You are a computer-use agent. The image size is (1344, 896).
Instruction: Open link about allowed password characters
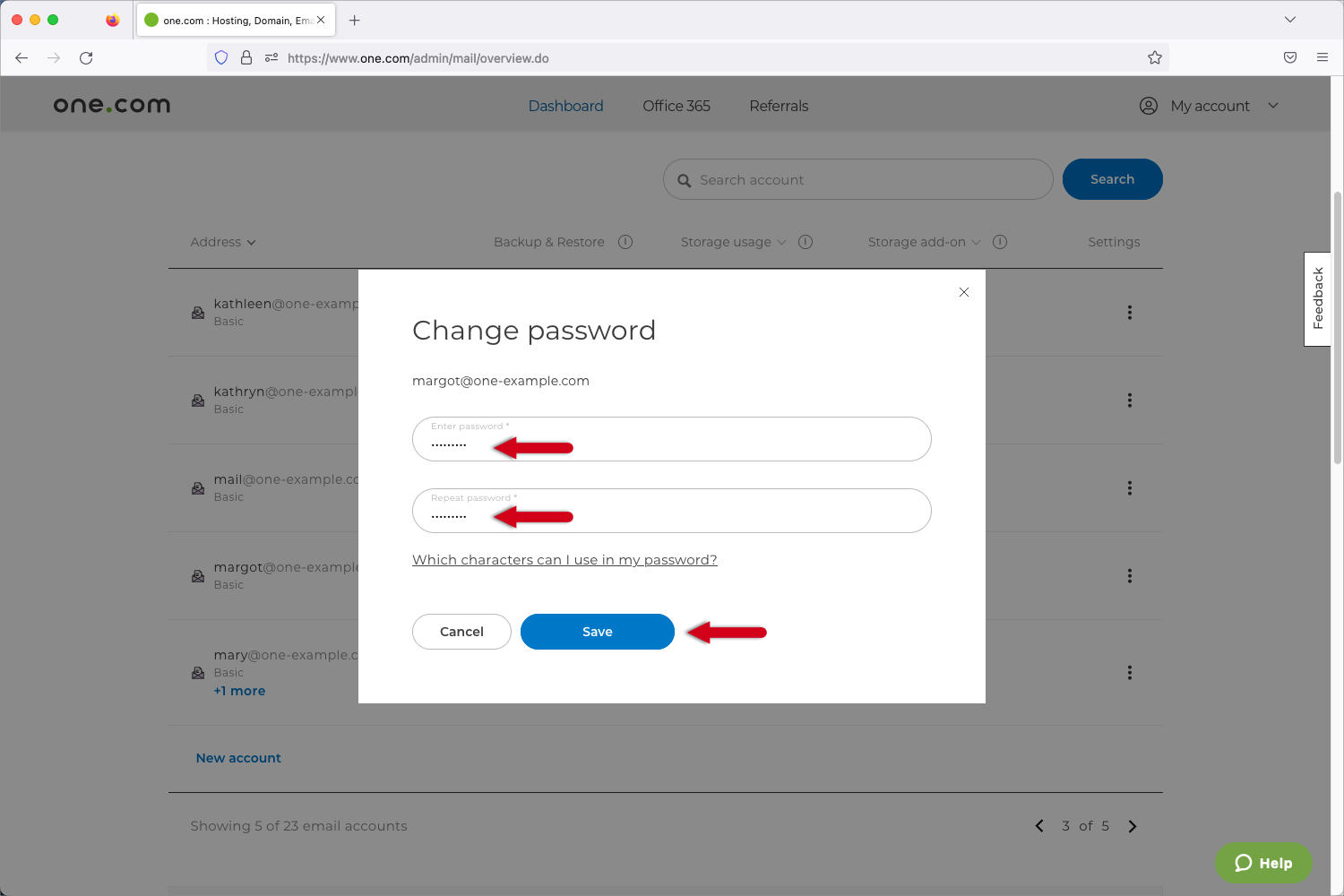(564, 559)
